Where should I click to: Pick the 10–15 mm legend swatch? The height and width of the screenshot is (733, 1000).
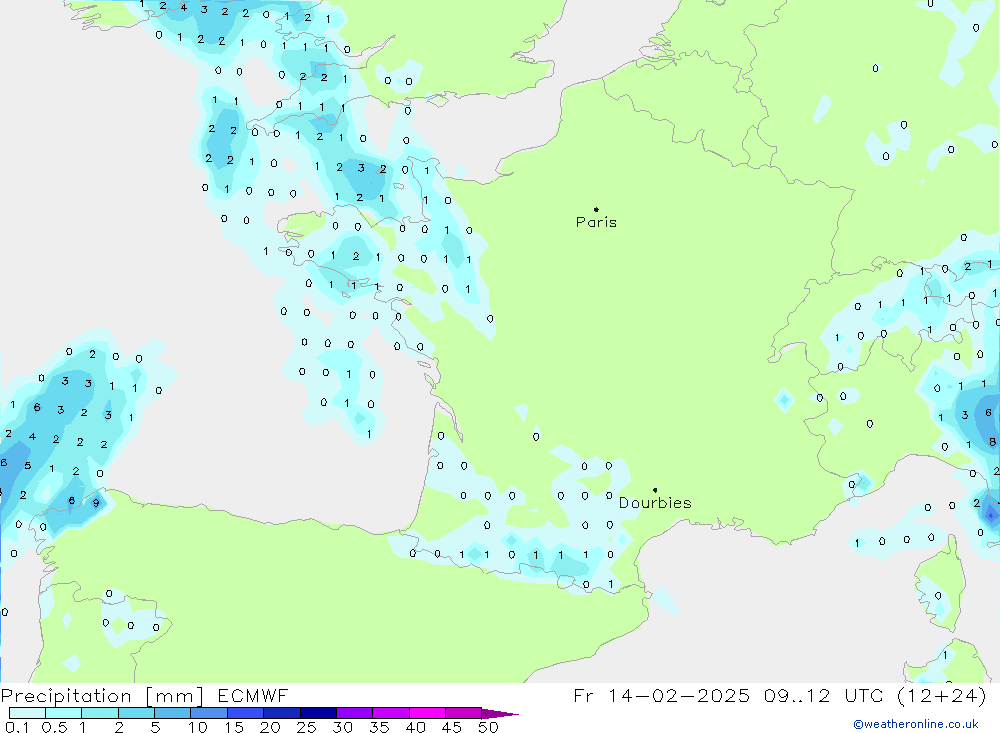209,713
